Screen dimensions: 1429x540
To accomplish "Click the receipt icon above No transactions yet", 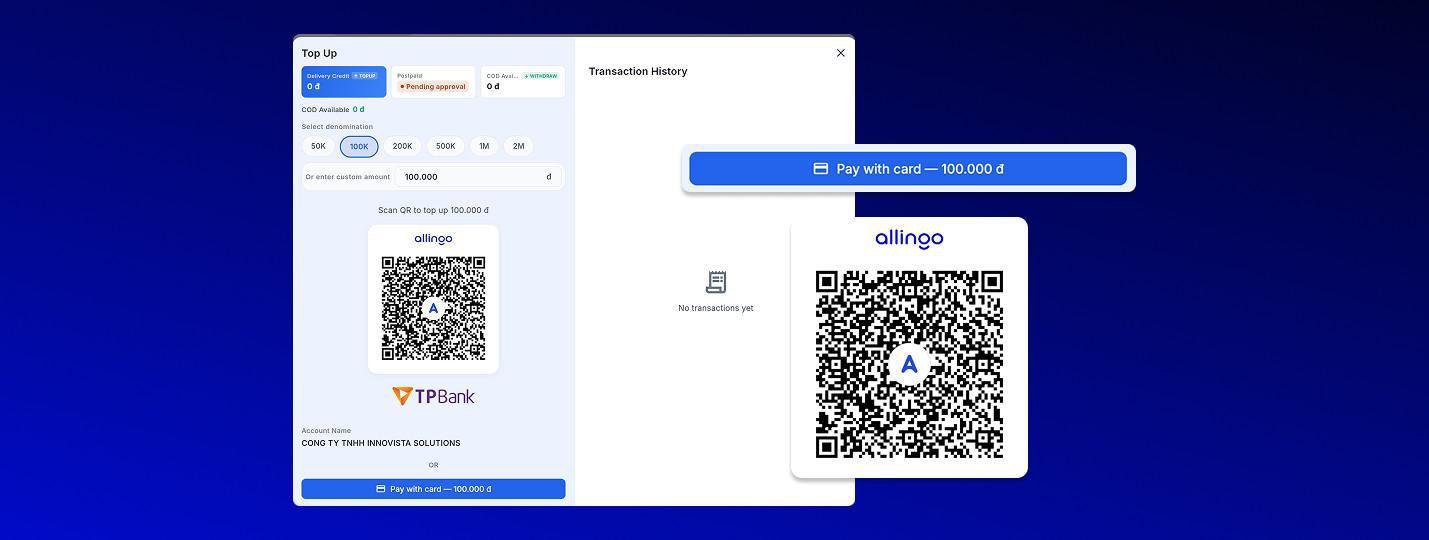I will click(716, 282).
